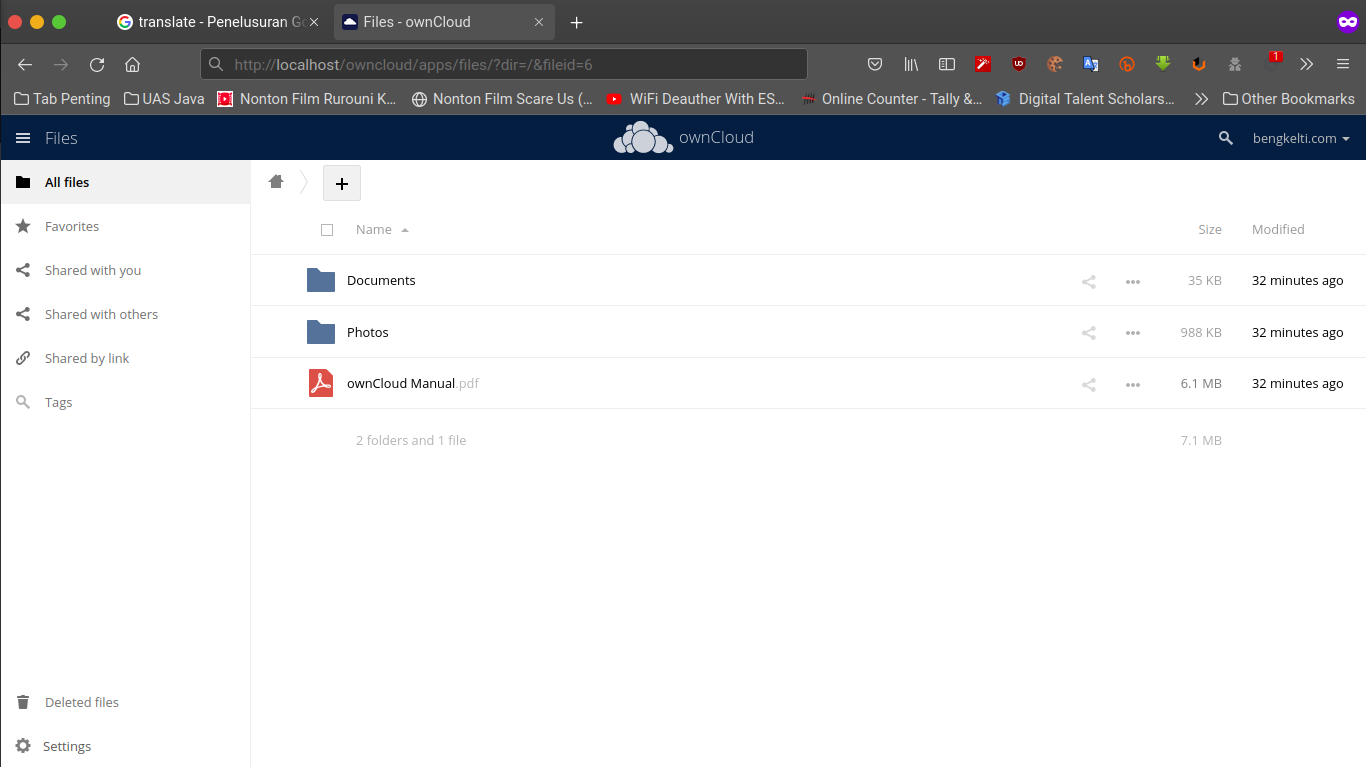
Task: Open Other Bookmarks folder
Action: pyautogui.click(x=1288, y=98)
